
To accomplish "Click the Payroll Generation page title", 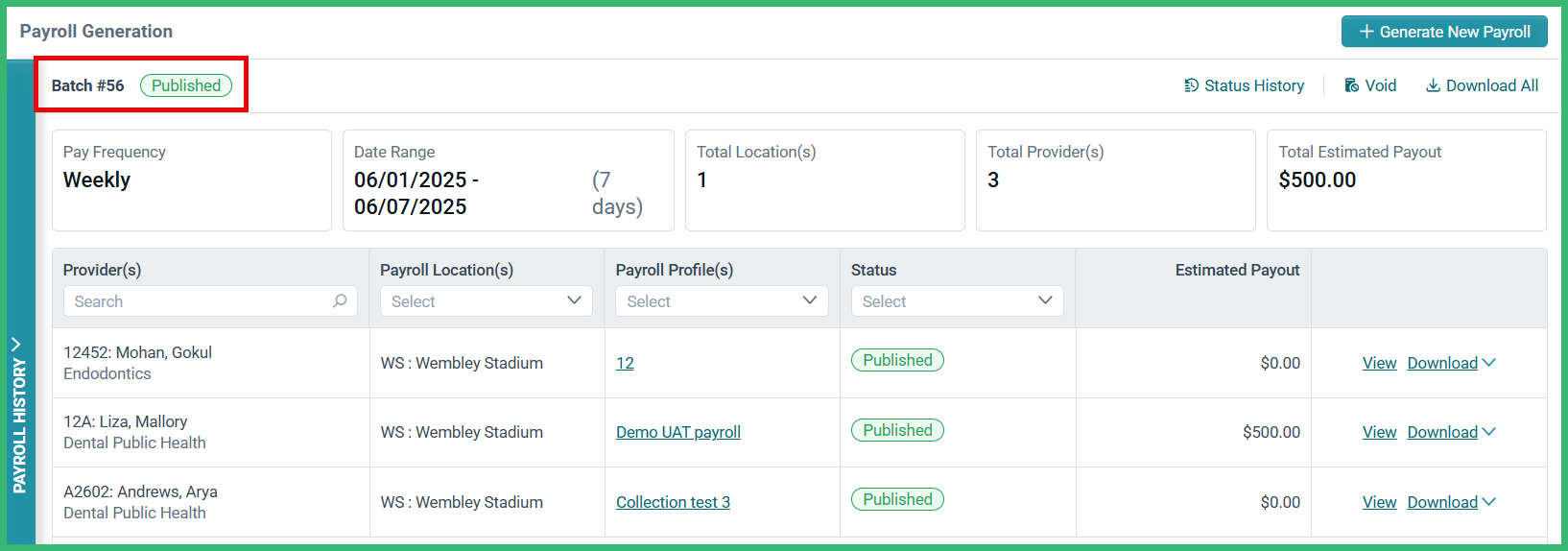I will (x=96, y=32).
